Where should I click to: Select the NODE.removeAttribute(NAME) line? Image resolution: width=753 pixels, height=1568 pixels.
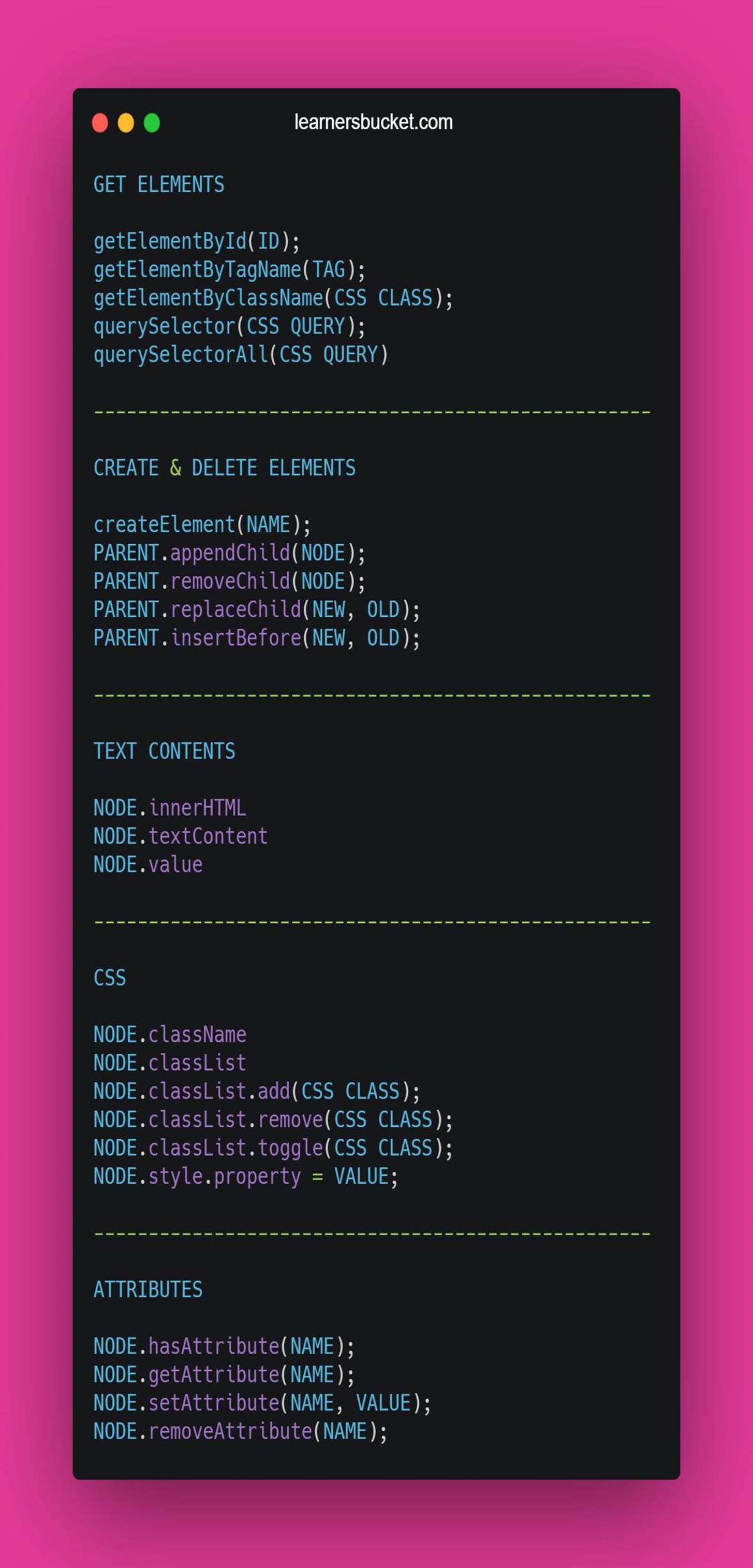pos(240,1431)
